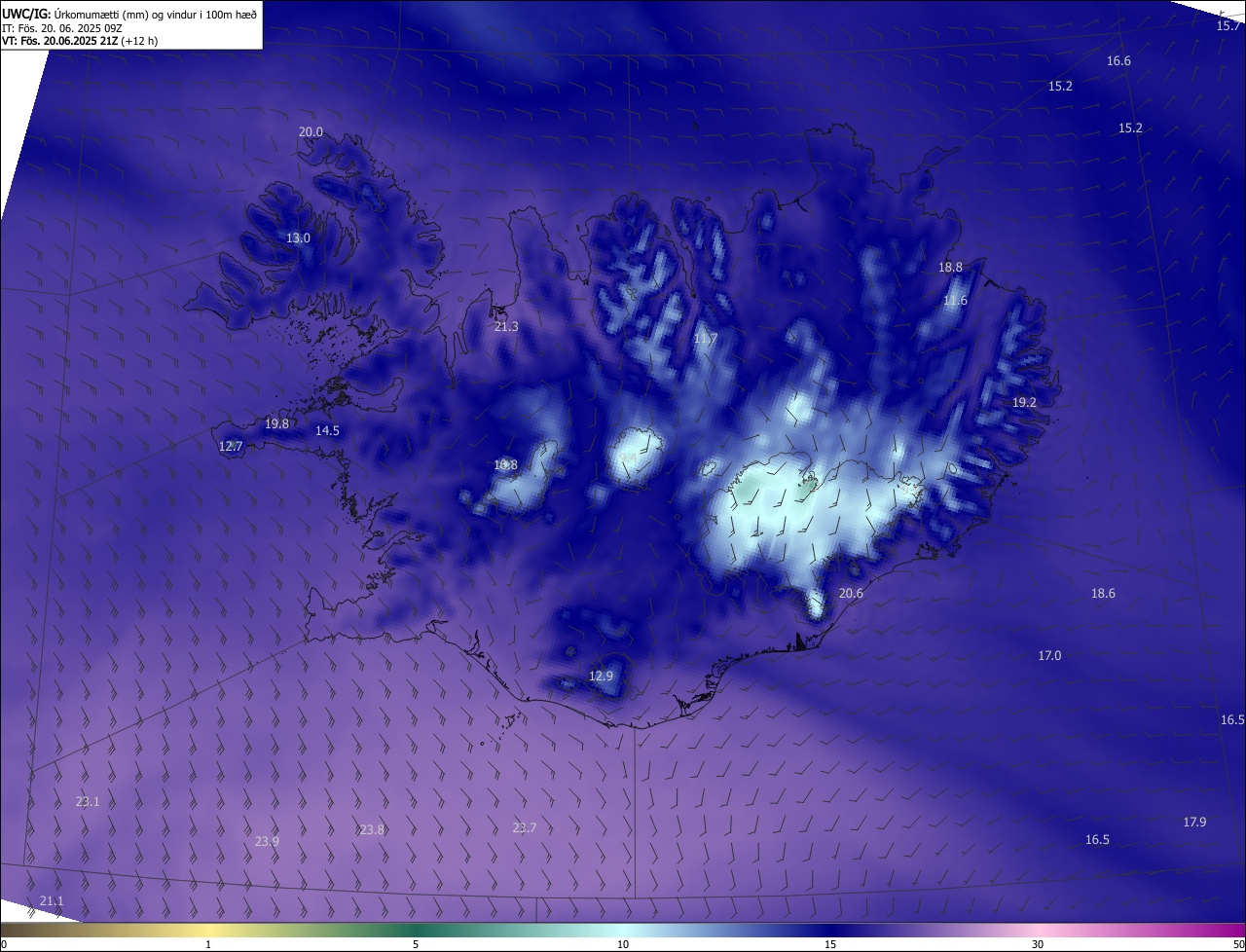1246x952 pixels.
Task: Click the 12.9 value label
Action: (601, 677)
